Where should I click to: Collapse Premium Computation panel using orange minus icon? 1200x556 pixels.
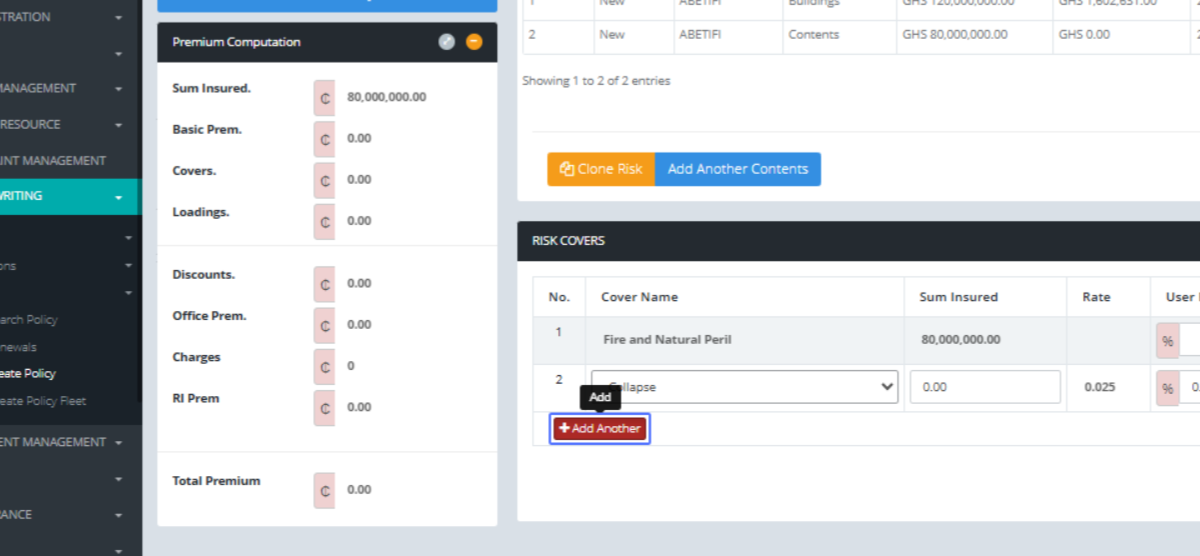click(474, 42)
